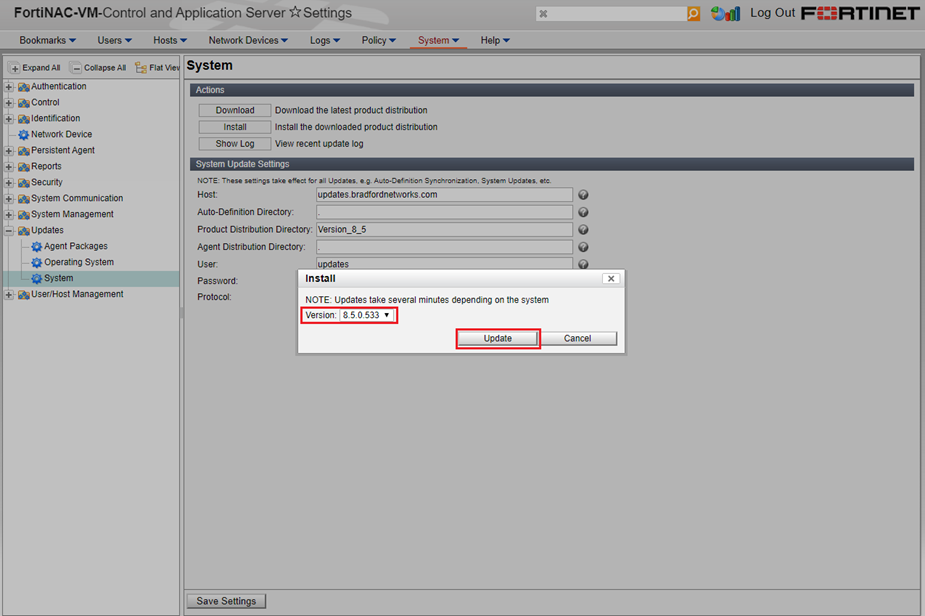
Task: Click the help icon beside Host field
Action: point(583,196)
